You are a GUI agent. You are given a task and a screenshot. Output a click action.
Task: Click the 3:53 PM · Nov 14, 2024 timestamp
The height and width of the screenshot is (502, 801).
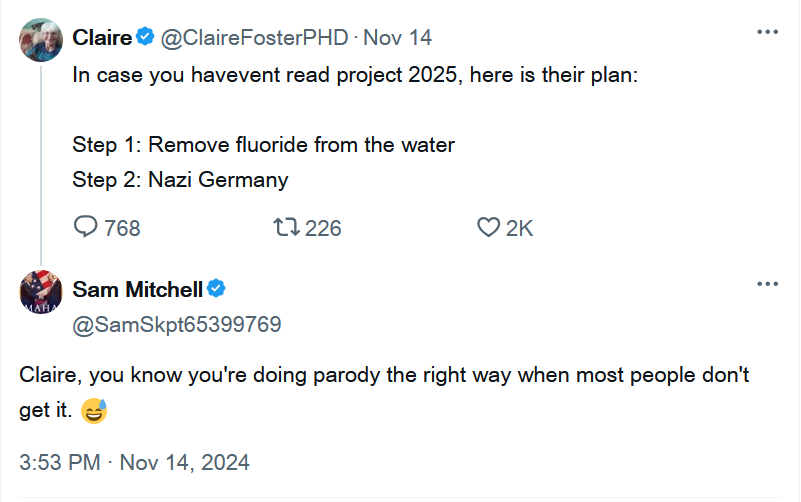pos(134,463)
